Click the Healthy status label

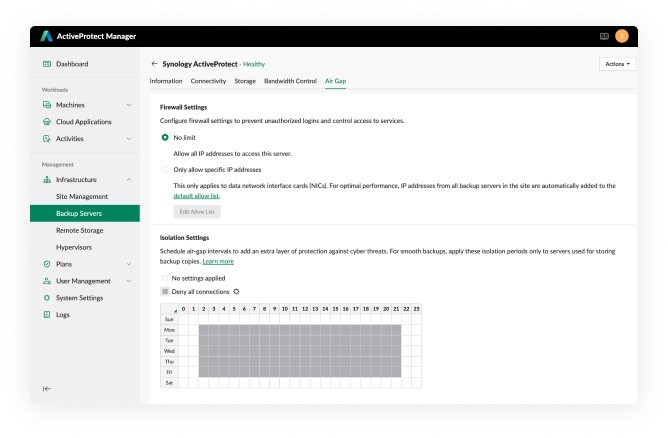(254, 64)
